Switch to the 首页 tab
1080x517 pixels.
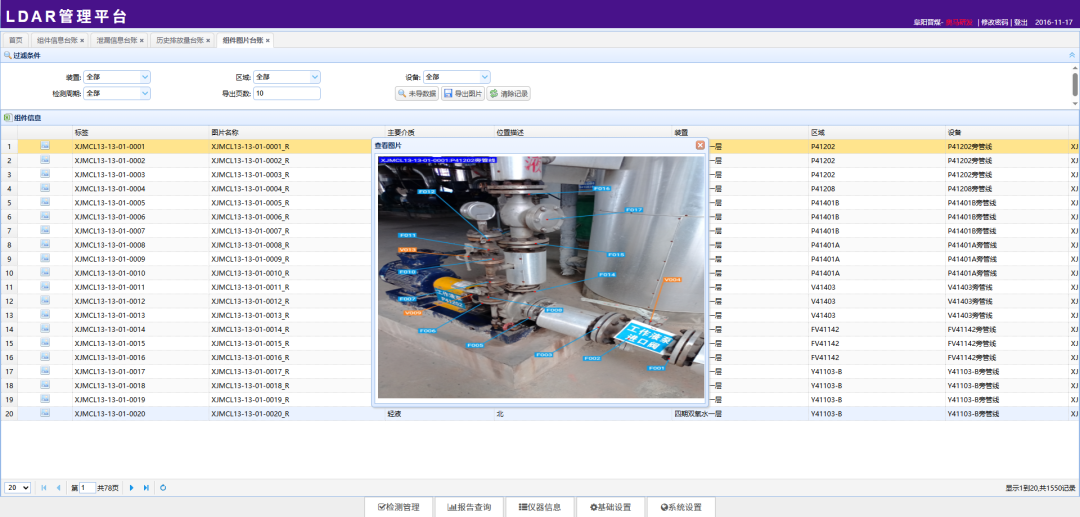(x=16, y=41)
